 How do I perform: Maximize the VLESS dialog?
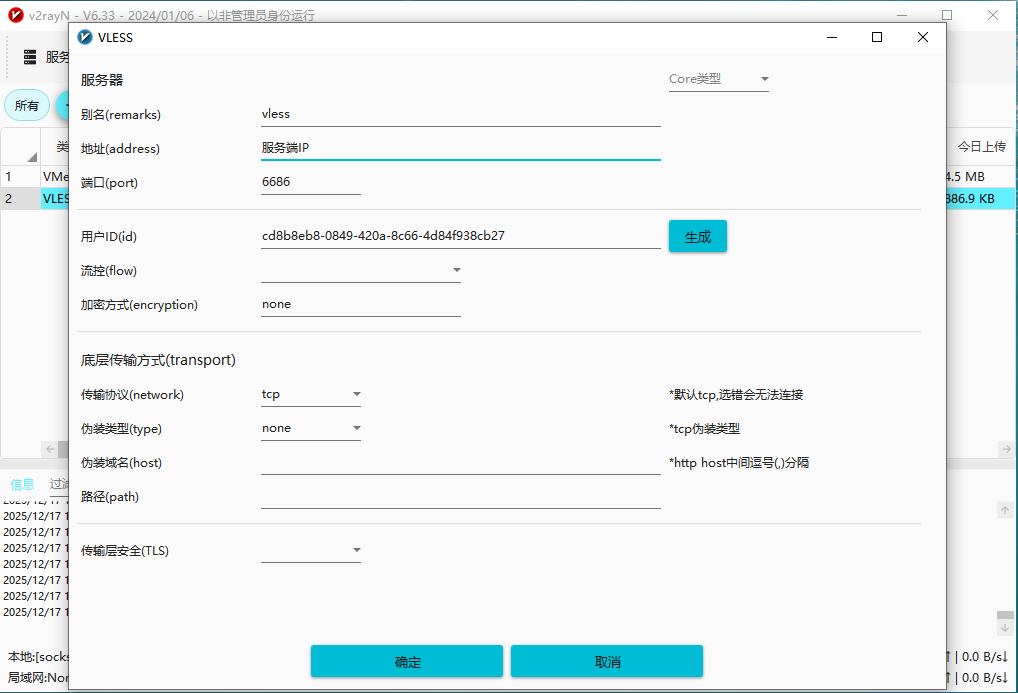click(x=877, y=37)
